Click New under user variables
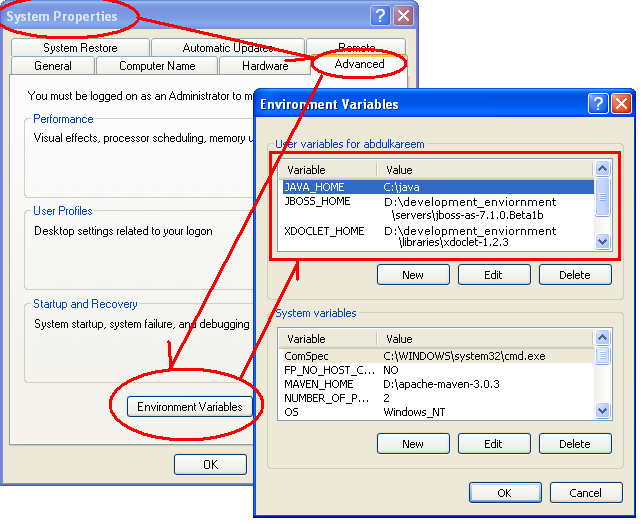Screen dimensions: 643x524 [413, 275]
